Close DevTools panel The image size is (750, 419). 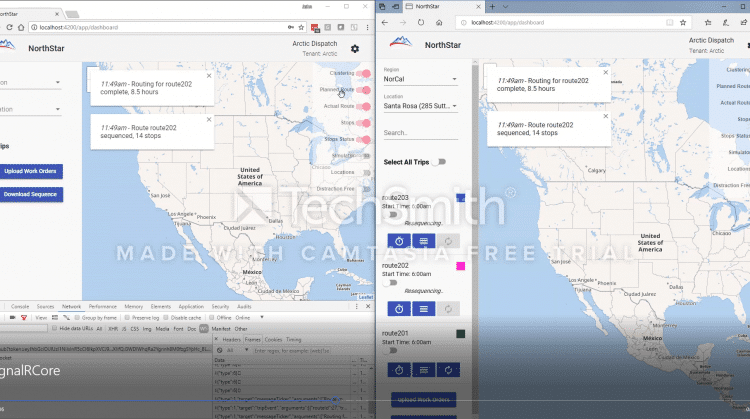[x=368, y=306]
